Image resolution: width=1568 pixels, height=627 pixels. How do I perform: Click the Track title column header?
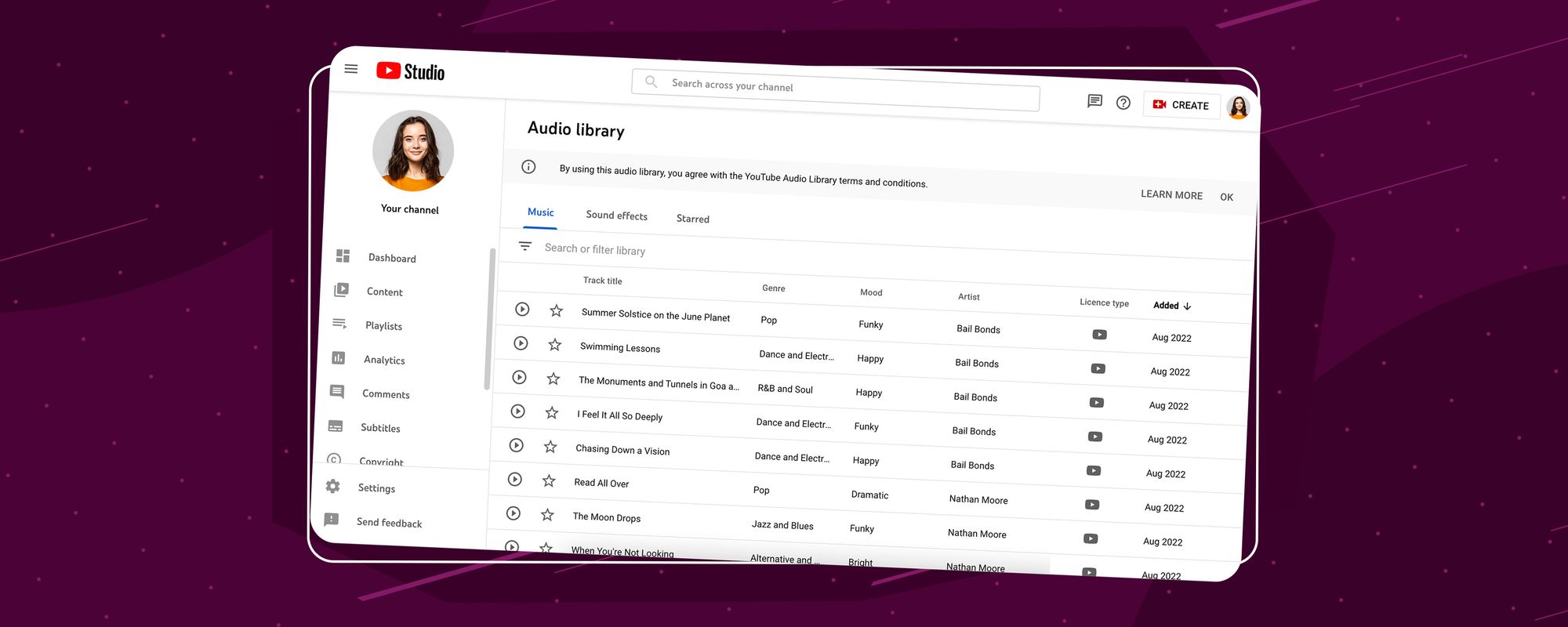point(602,281)
